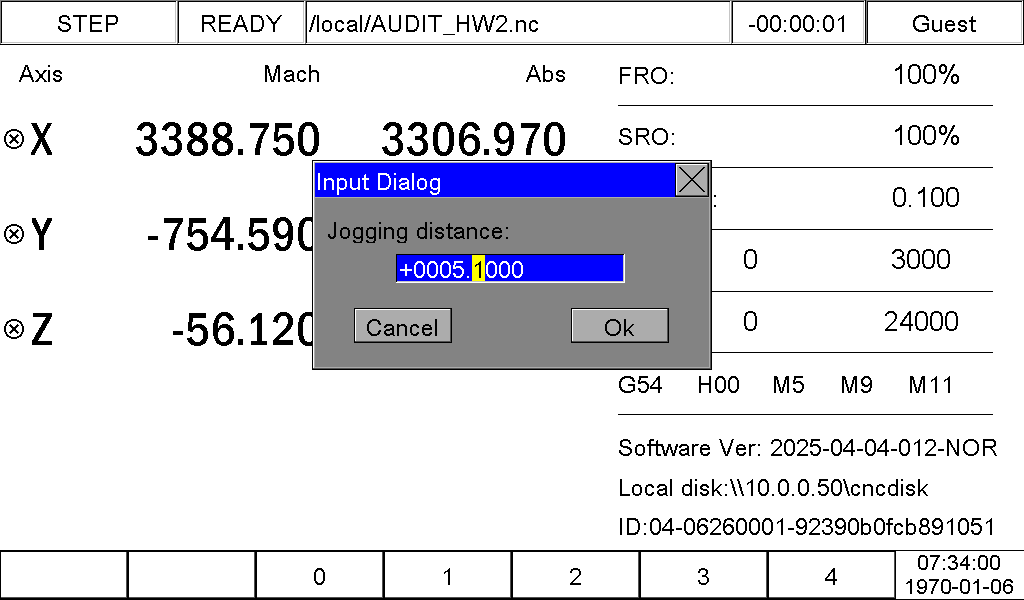The height and width of the screenshot is (600, 1024).
Task: Click the SRO 100% override value
Action: (926, 136)
